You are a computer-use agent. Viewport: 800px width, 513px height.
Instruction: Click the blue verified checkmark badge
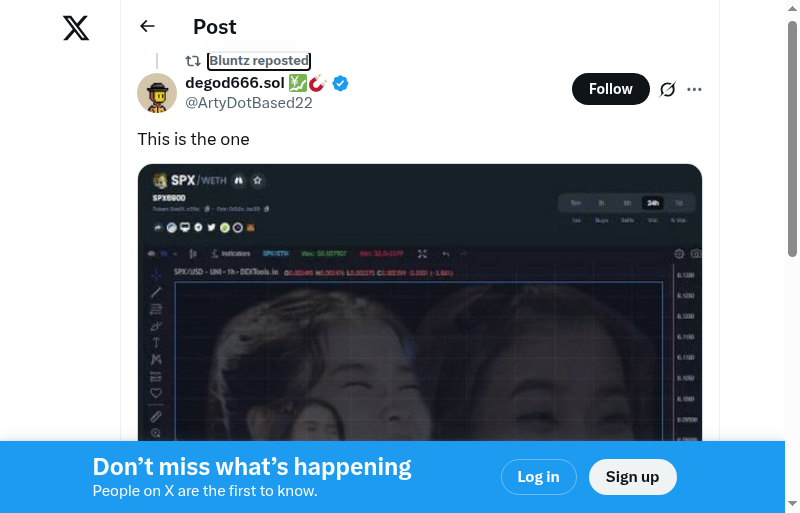340,83
